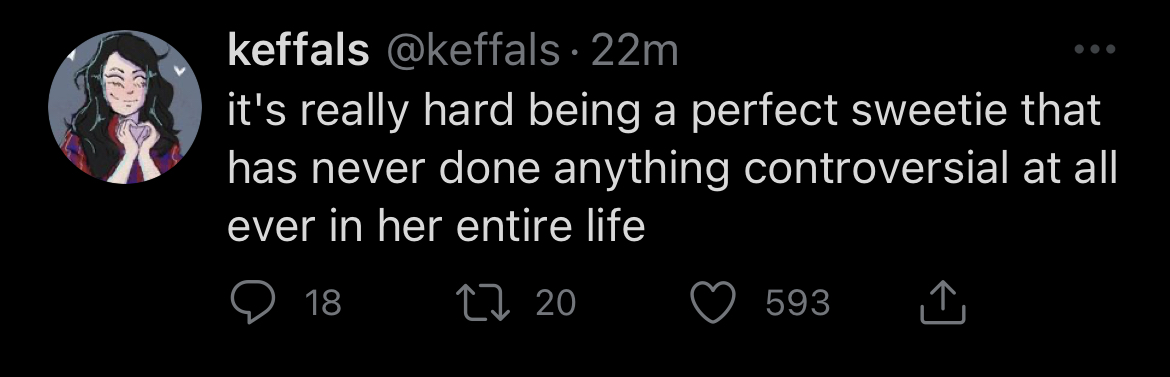Open the three-dot more options menu
The width and height of the screenshot is (1170, 377).
(1094, 50)
